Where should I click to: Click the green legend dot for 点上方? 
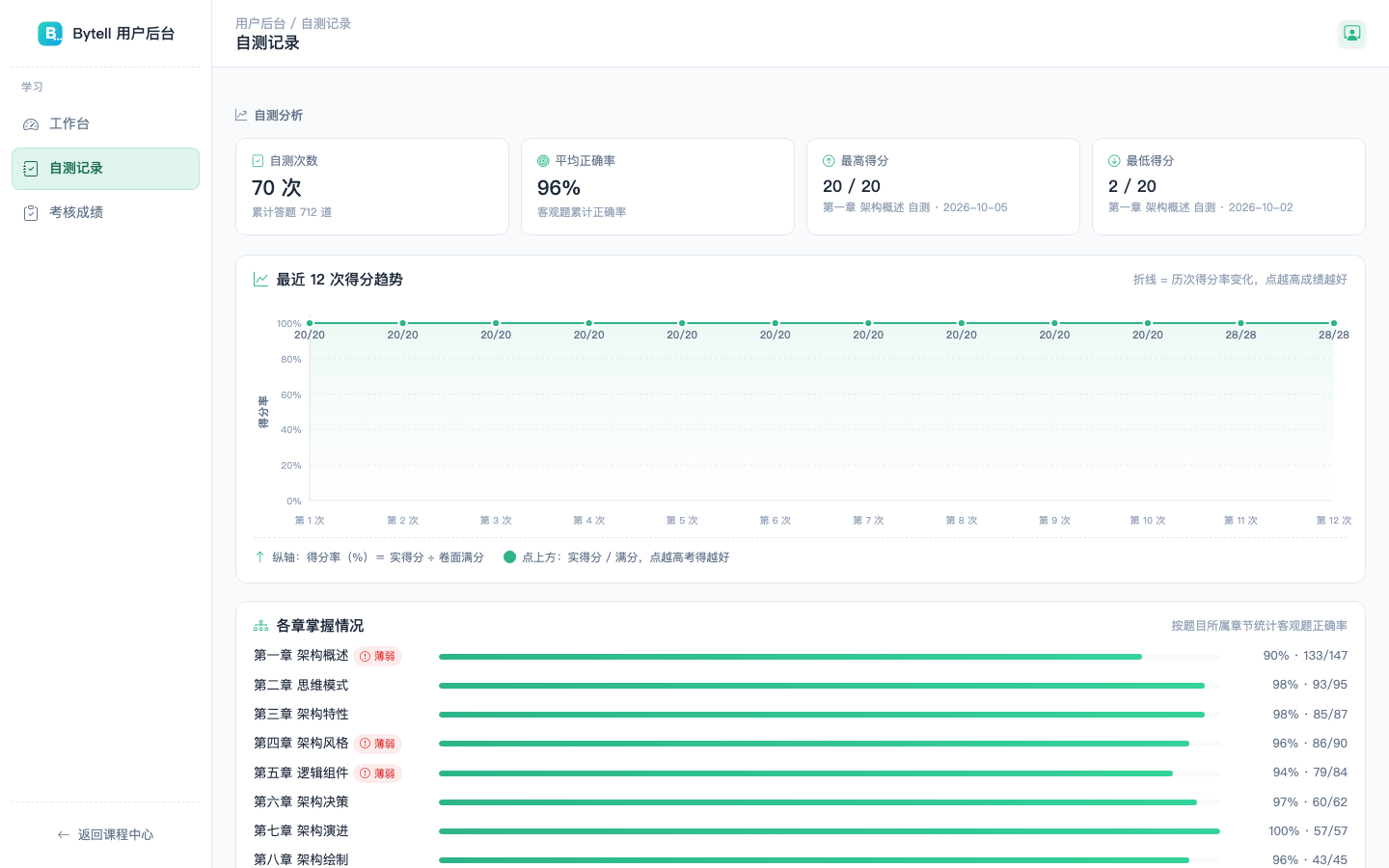point(509,557)
